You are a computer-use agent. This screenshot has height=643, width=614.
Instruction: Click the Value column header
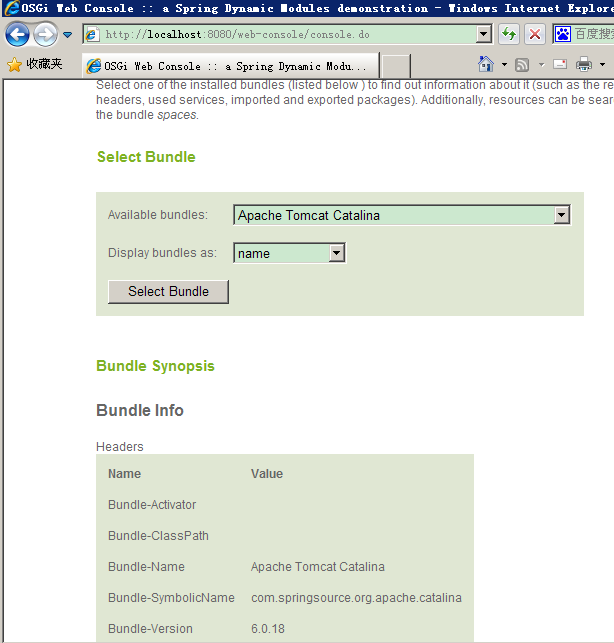tap(267, 474)
